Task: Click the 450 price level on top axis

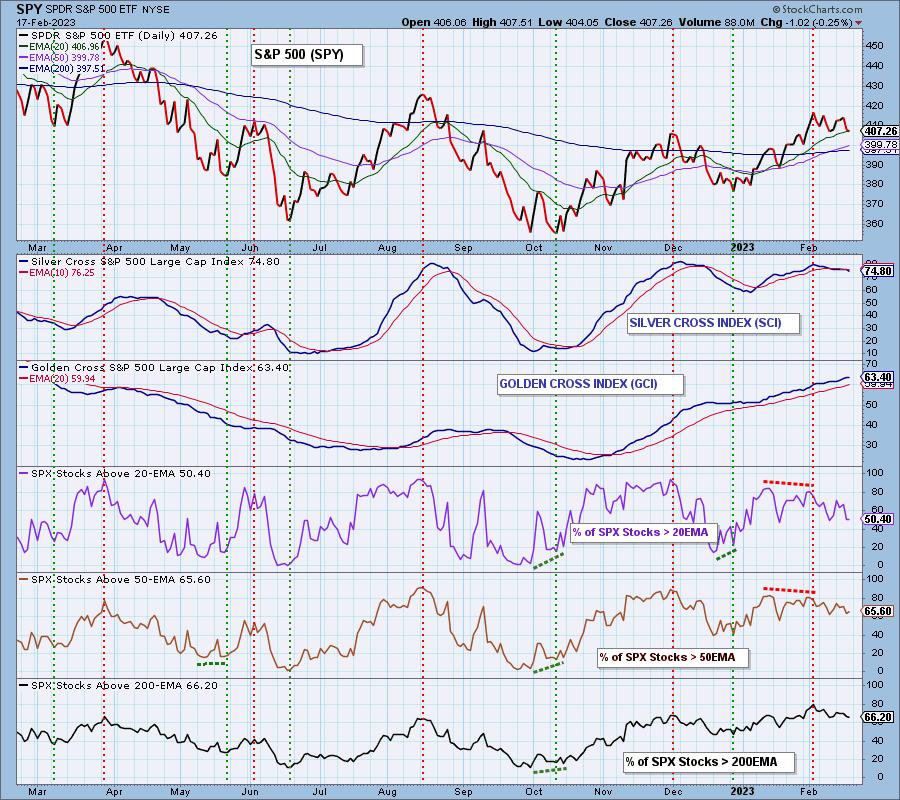Action: tap(875, 46)
